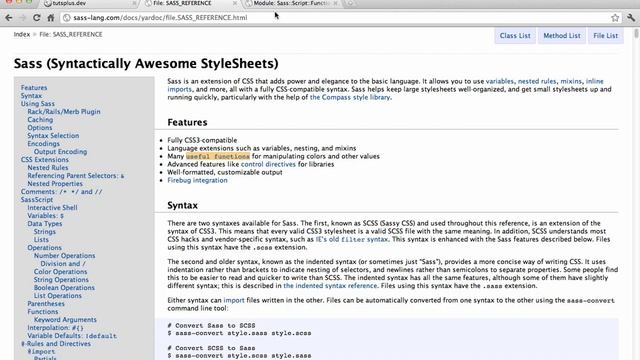Go to the browser home icon
The height and width of the screenshot is (360, 640).
click(x=51, y=18)
